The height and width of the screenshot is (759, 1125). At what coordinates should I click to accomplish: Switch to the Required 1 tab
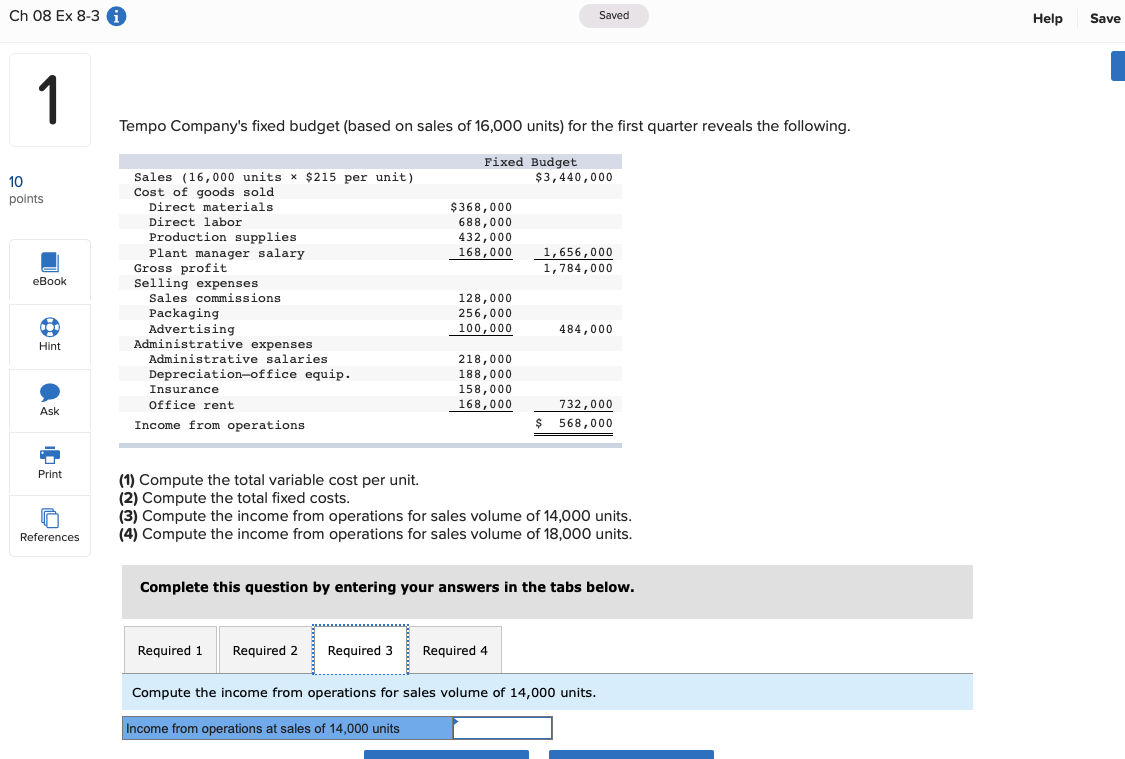pyautogui.click(x=170, y=650)
